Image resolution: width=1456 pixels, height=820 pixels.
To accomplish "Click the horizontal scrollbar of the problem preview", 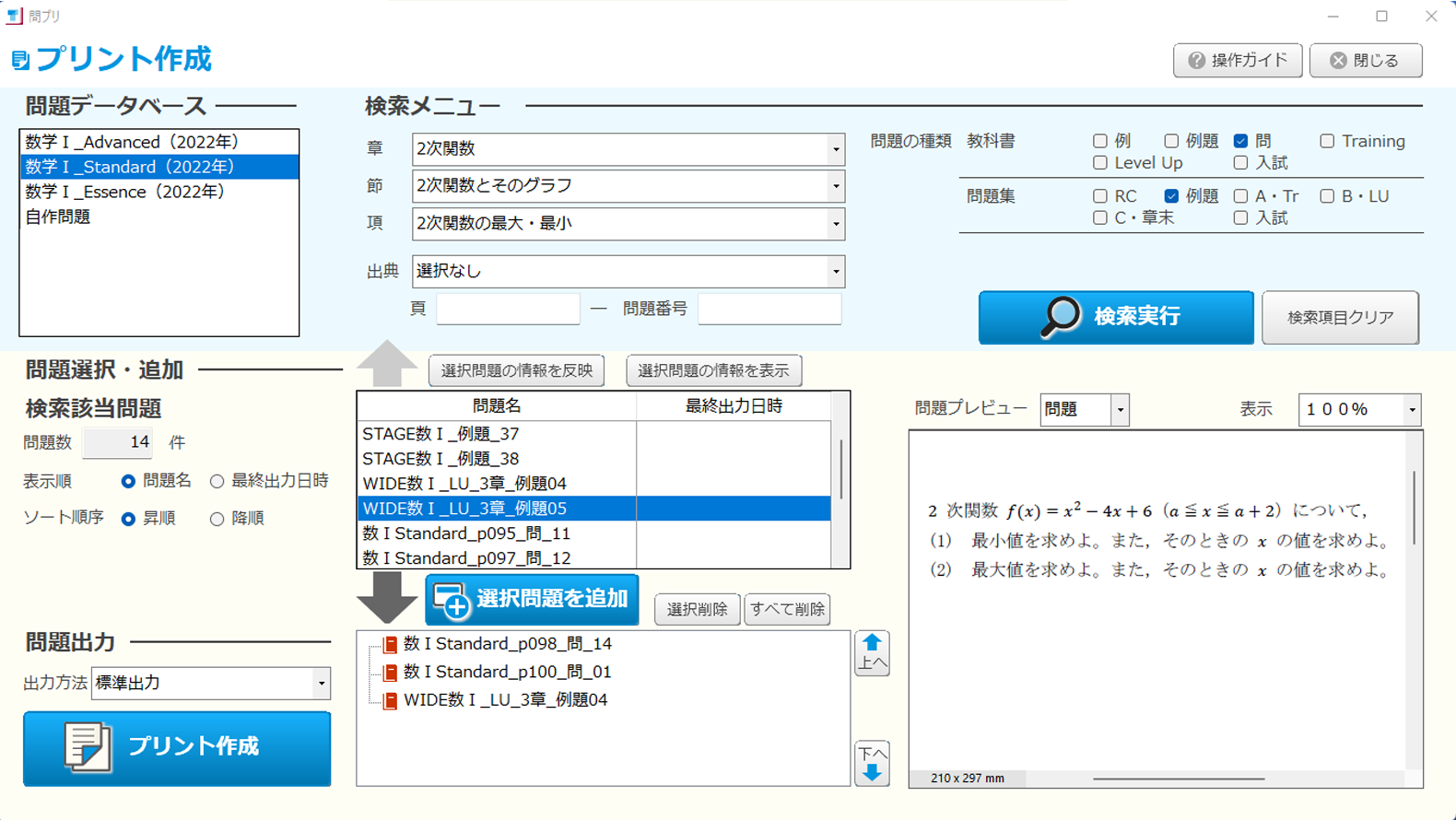I will click(1178, 779).
